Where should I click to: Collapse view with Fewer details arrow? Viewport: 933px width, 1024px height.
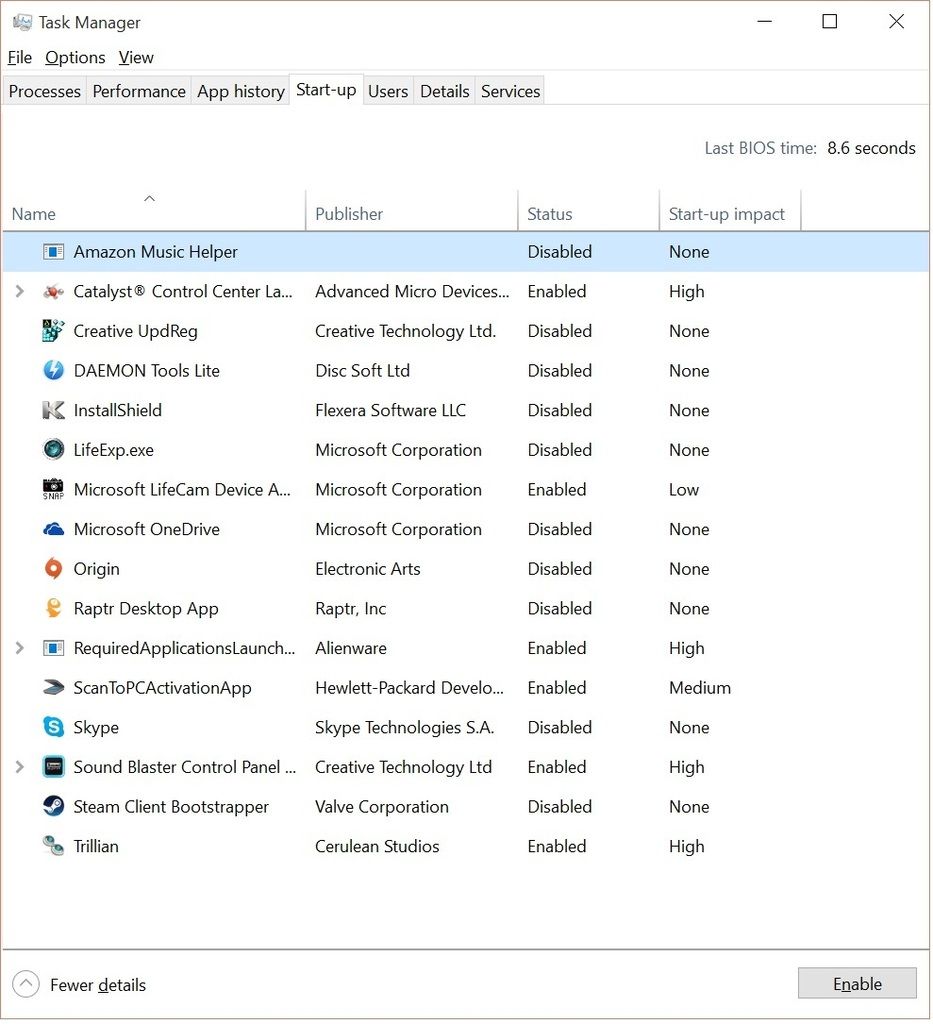click(x=26, y=985)
